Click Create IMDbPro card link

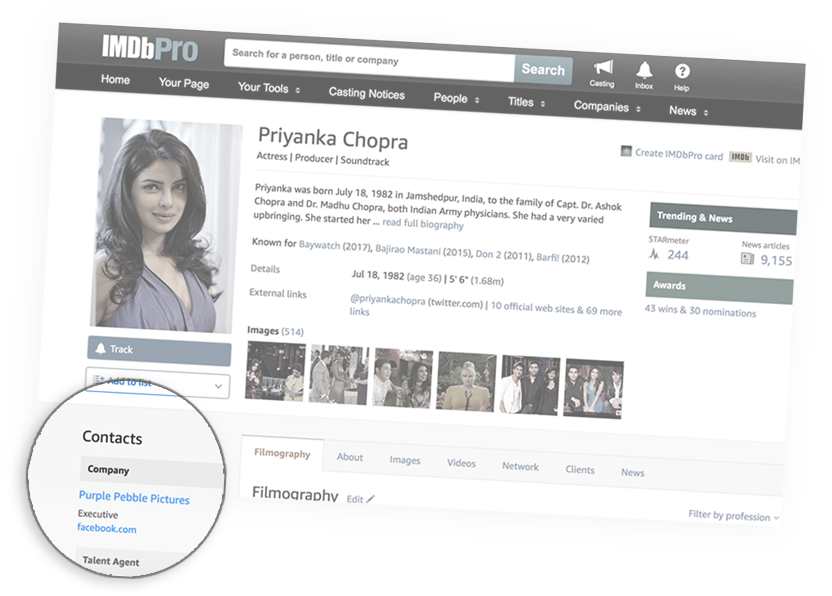679,154
